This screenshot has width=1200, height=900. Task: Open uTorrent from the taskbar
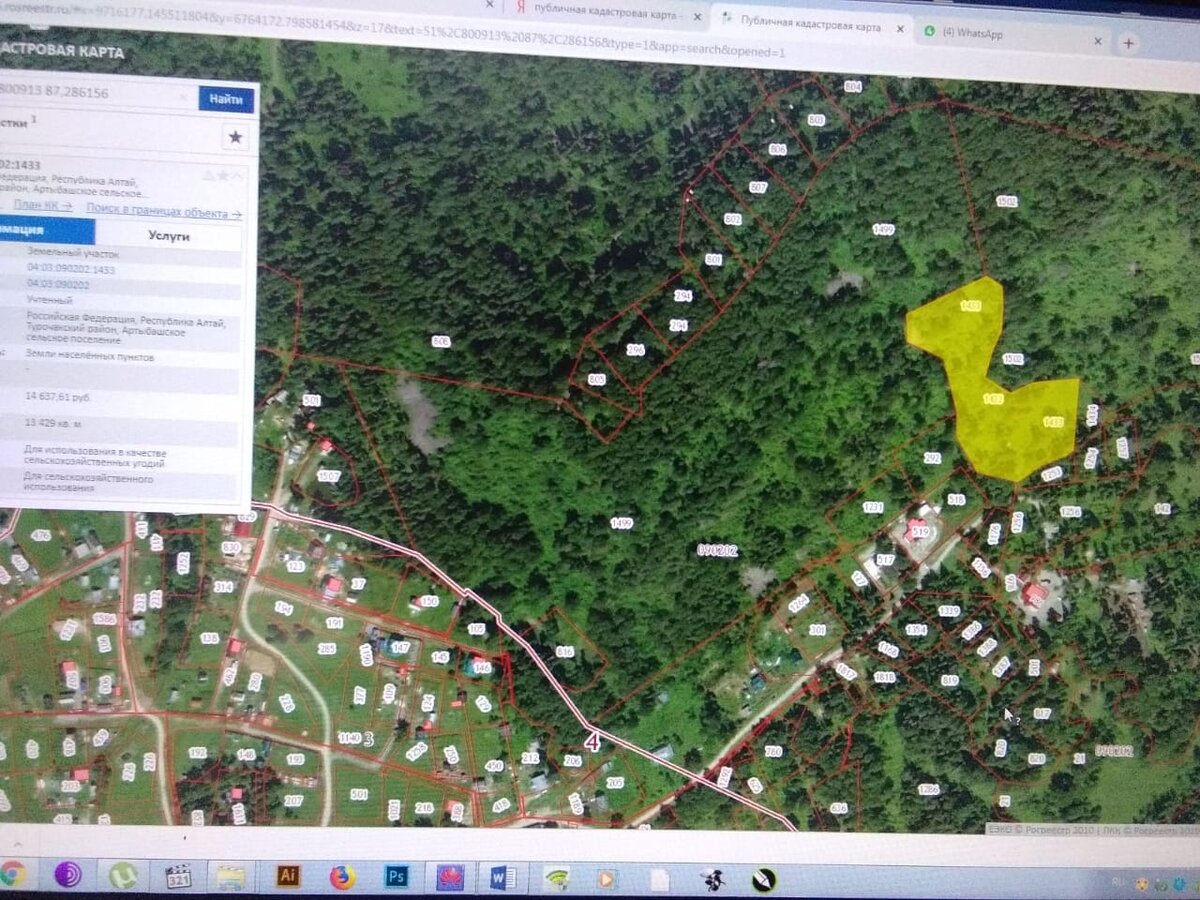pyautogui.click(x=123, y=876)
